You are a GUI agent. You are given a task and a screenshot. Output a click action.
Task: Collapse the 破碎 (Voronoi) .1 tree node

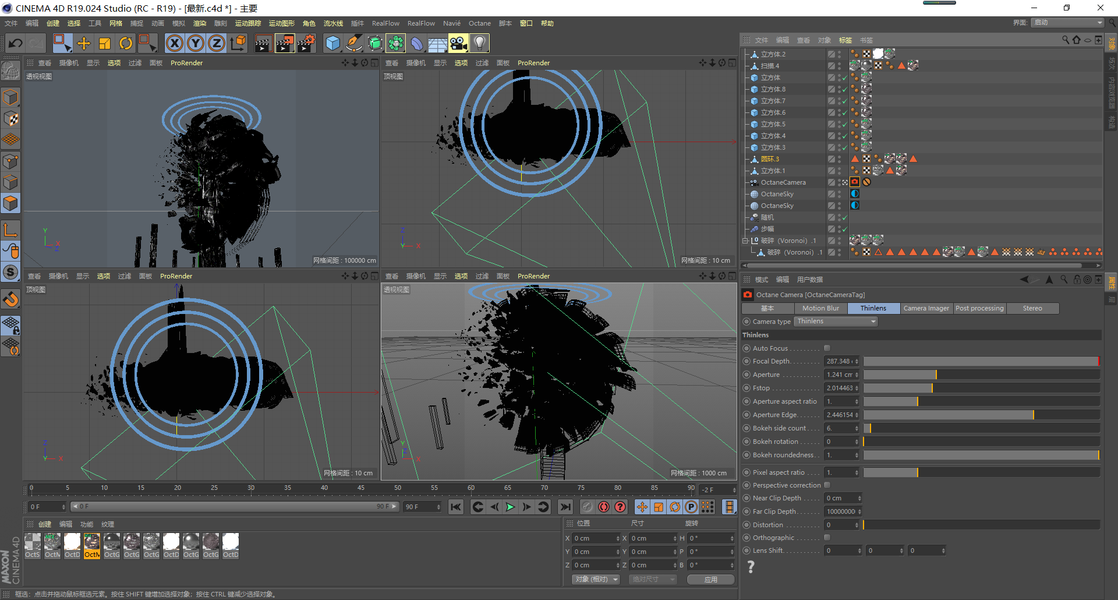(x=745, y=241)
